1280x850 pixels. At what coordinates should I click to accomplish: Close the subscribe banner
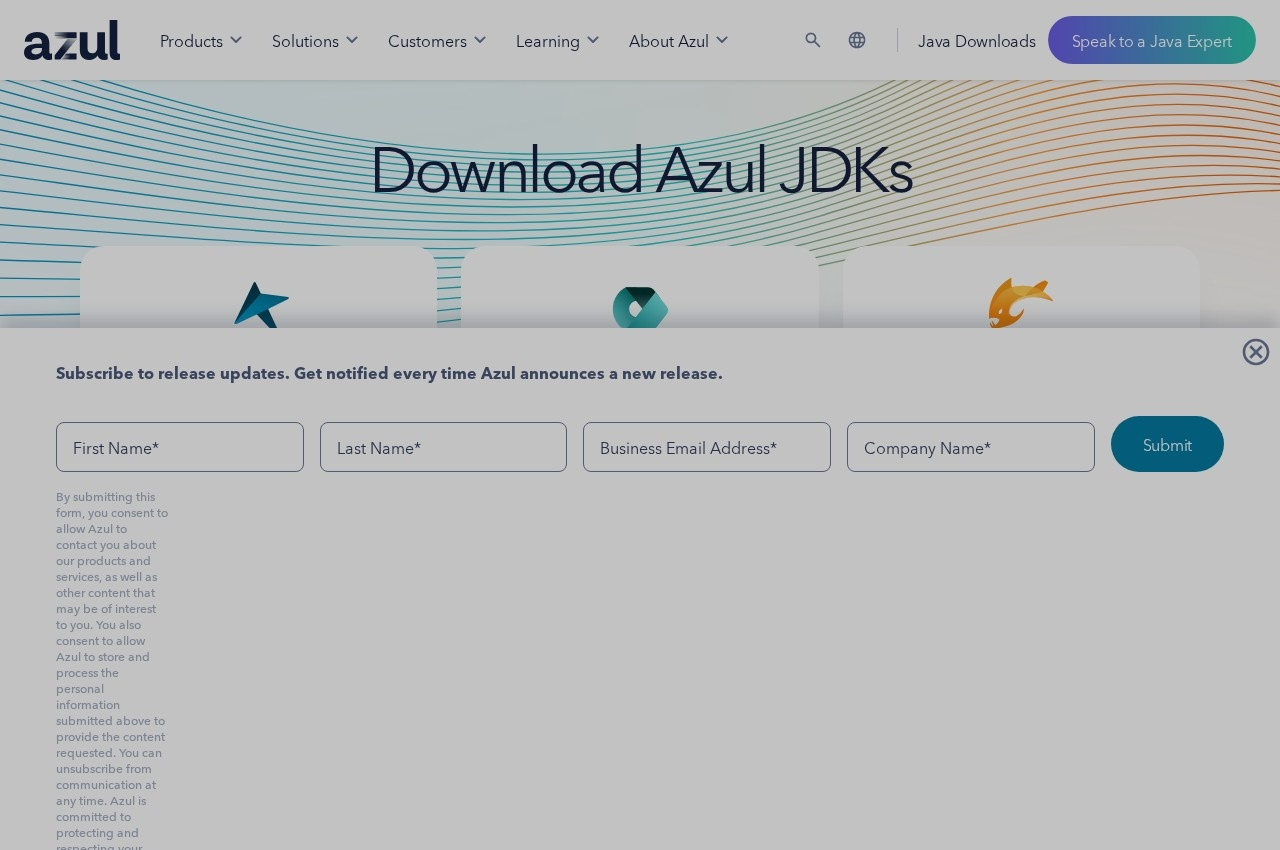point(1256,352)
